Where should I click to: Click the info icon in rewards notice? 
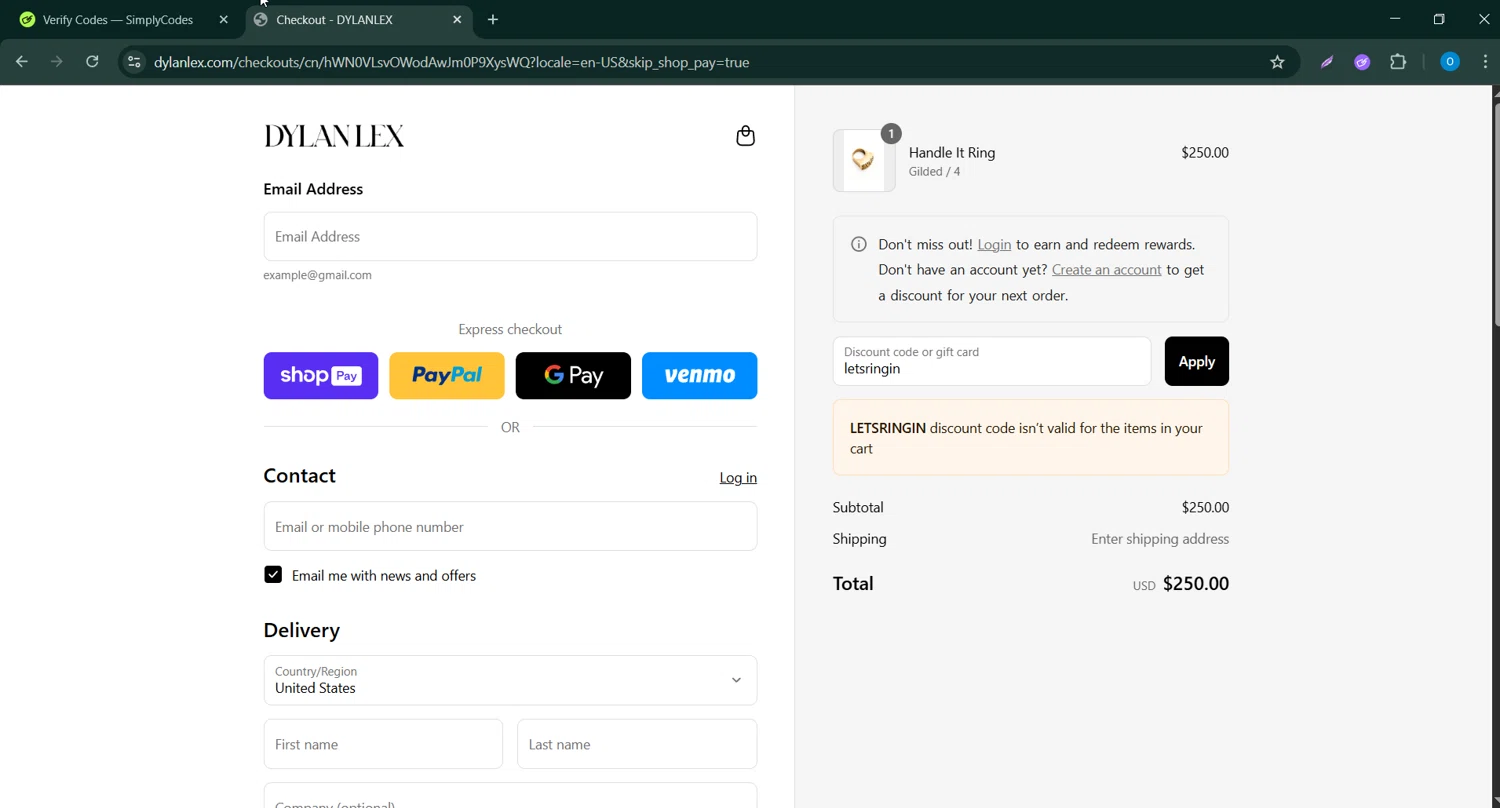(x=858, y=244)
